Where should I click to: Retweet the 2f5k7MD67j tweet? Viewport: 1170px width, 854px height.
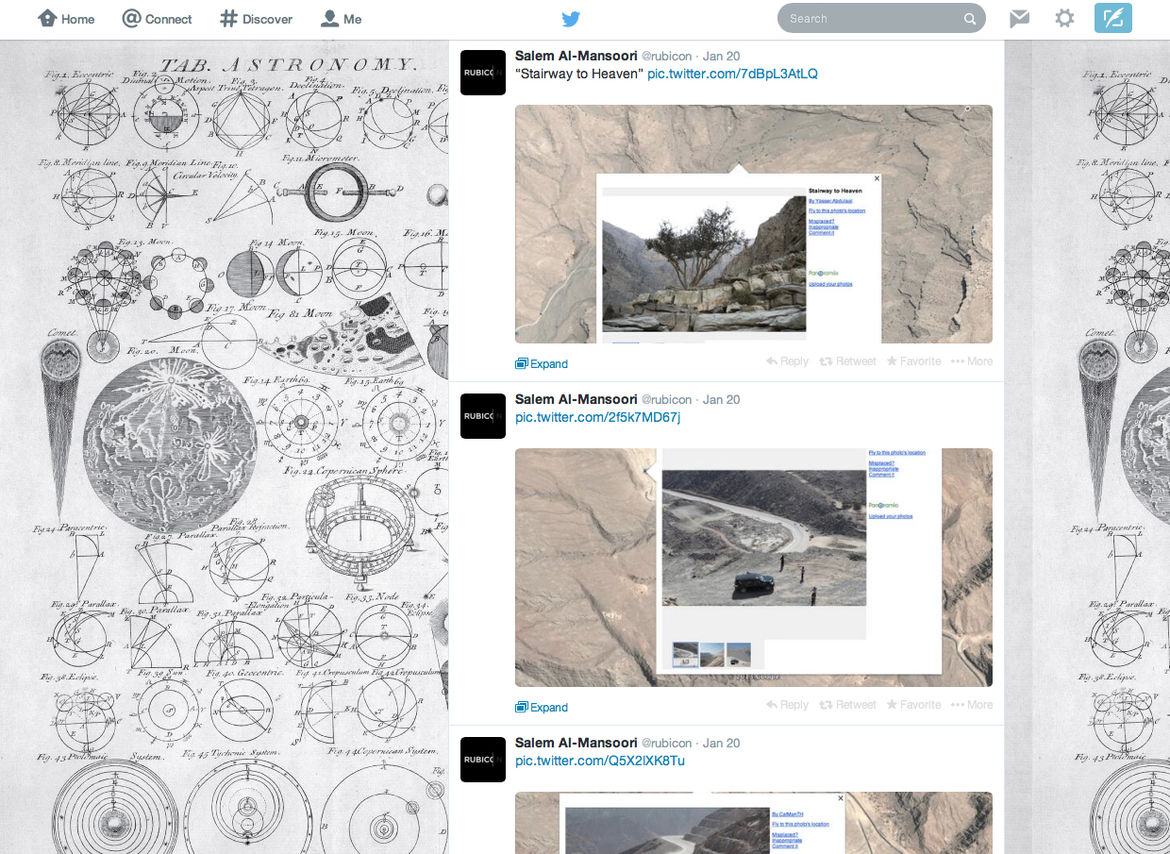tap(848, 705)
